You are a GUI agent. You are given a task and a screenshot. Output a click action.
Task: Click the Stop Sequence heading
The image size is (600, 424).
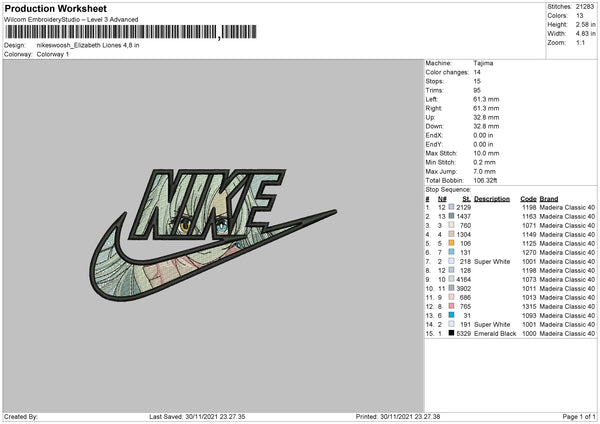448,190
